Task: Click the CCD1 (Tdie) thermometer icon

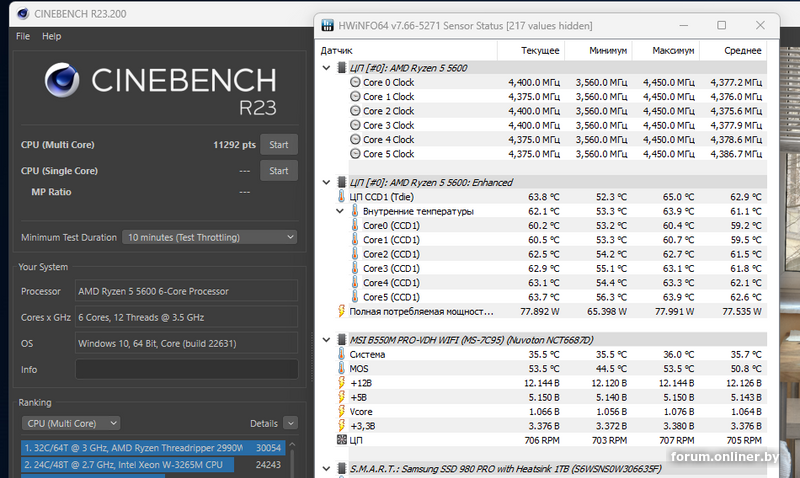Action: click(x=341, y=197)
